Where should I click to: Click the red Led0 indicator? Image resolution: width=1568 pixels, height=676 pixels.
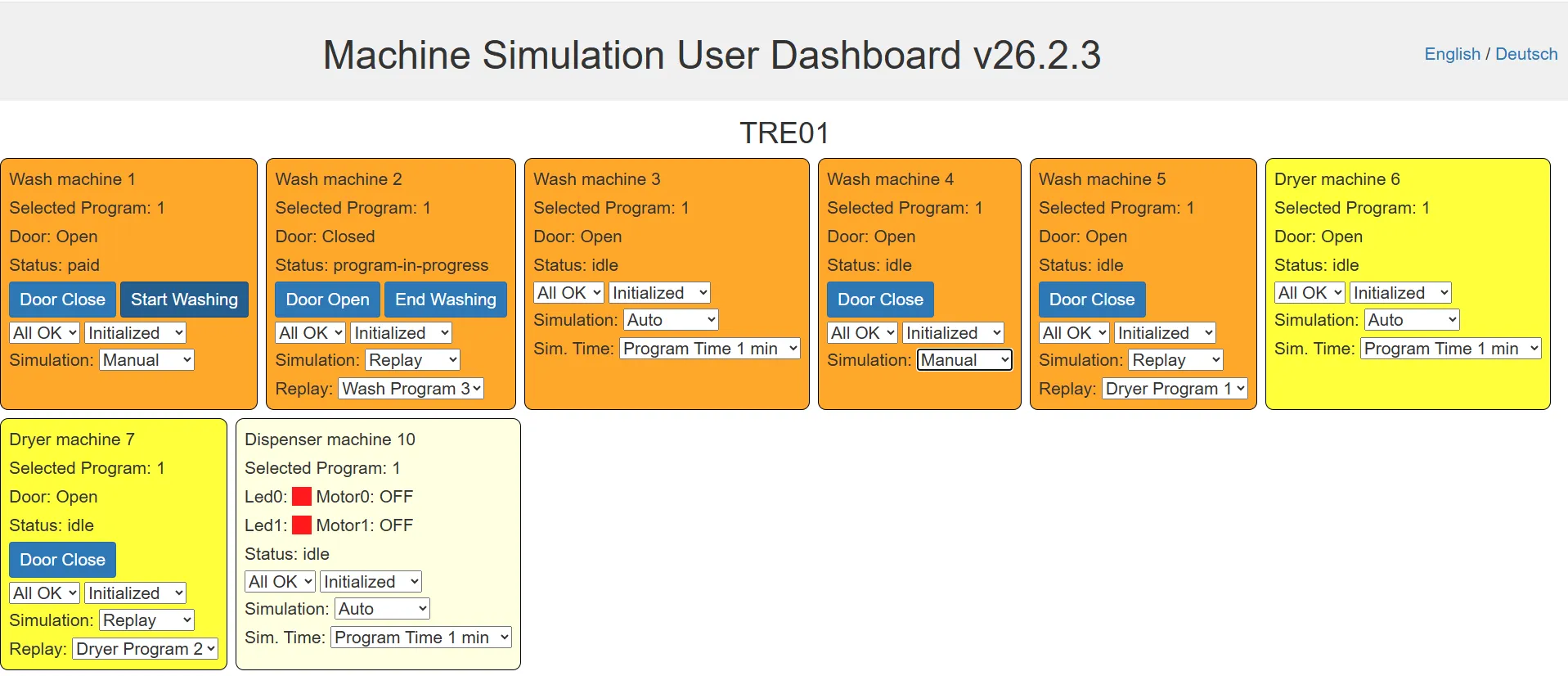coord(302,497)
